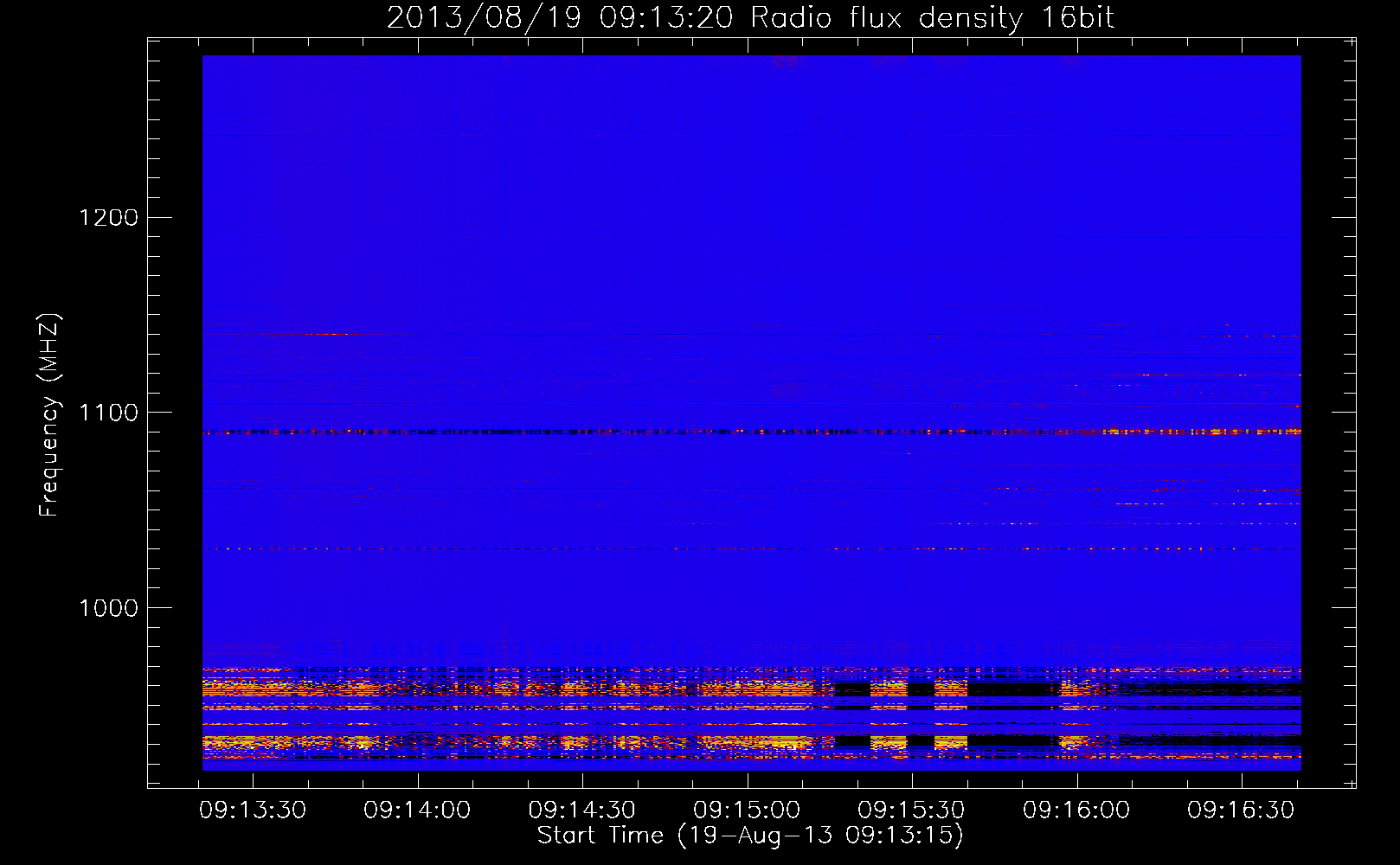Click the 09:15:30 time axis label
This screenshot has height=865, width=1400.
(x=911, y=811)
